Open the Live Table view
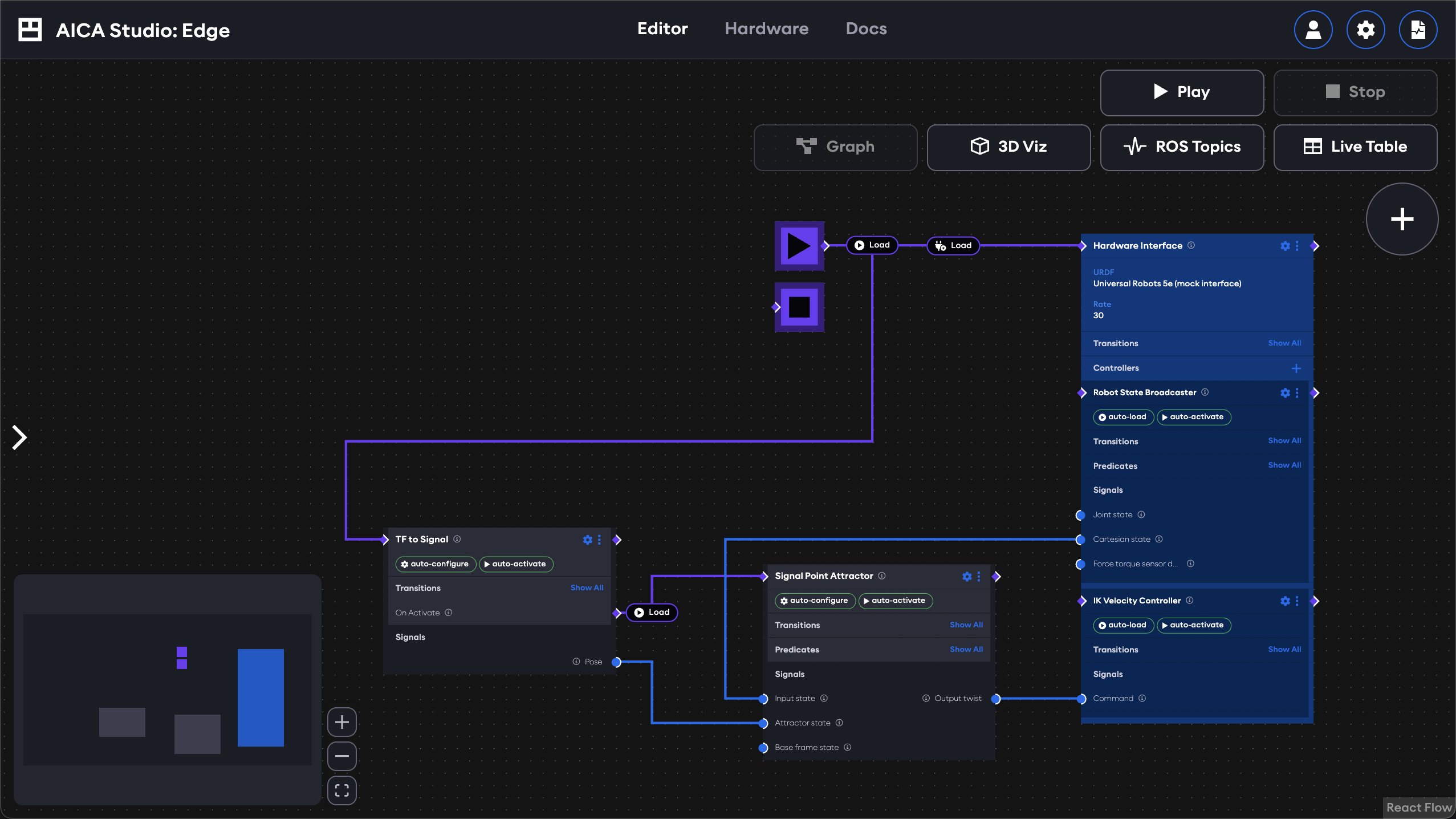The width and height of the screenshot is (1456, 819). [1355, 147]
